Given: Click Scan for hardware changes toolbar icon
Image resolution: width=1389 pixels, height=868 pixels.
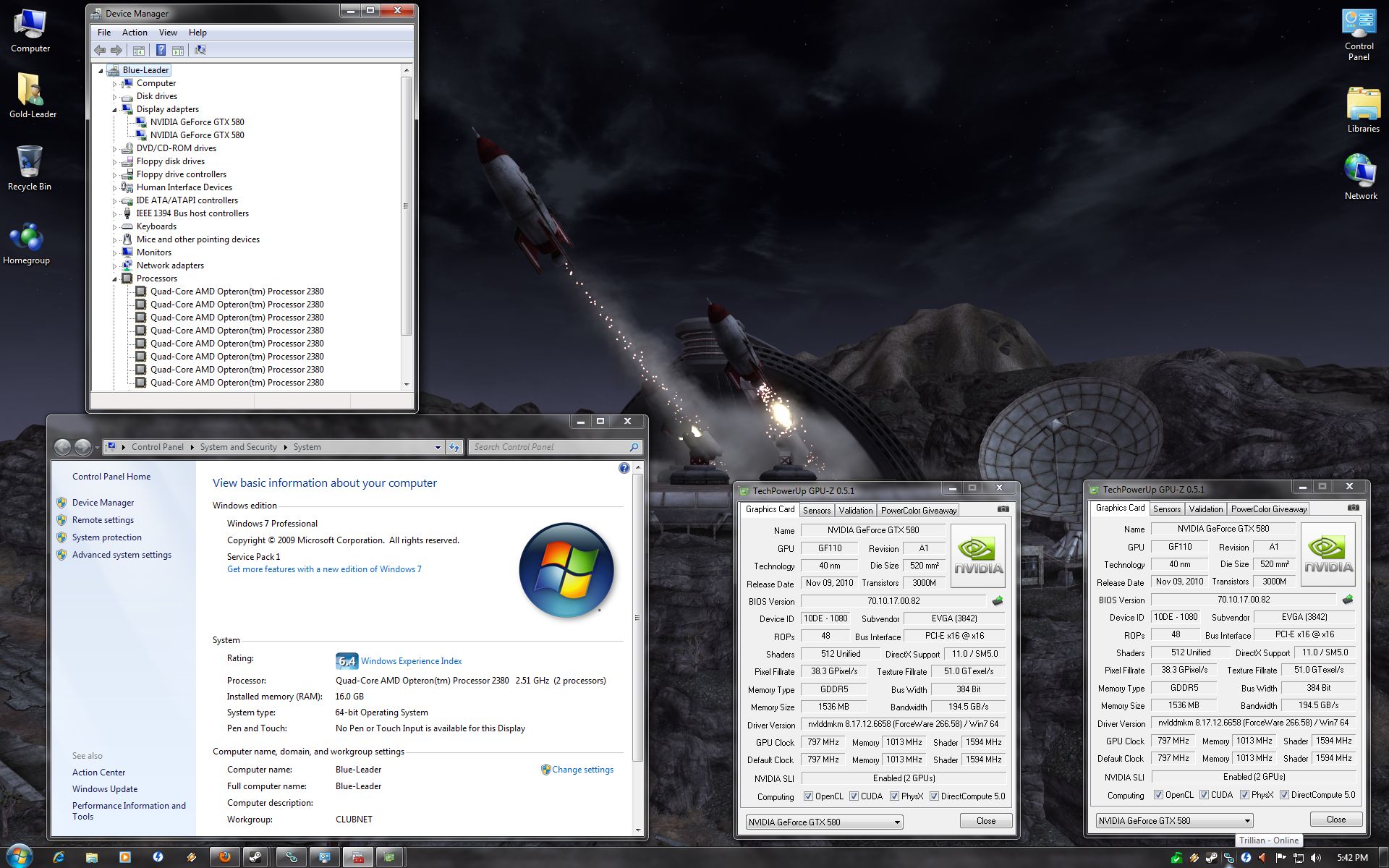Looking at the screenshot, I should click(x=200, y=50).
